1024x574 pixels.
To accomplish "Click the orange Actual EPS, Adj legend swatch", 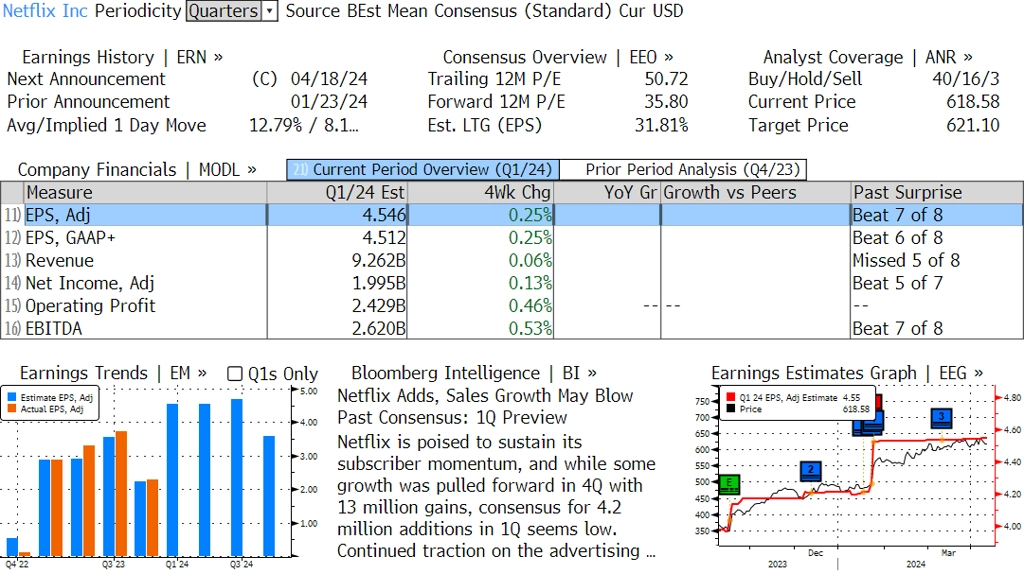I will (x=12, y=409).
